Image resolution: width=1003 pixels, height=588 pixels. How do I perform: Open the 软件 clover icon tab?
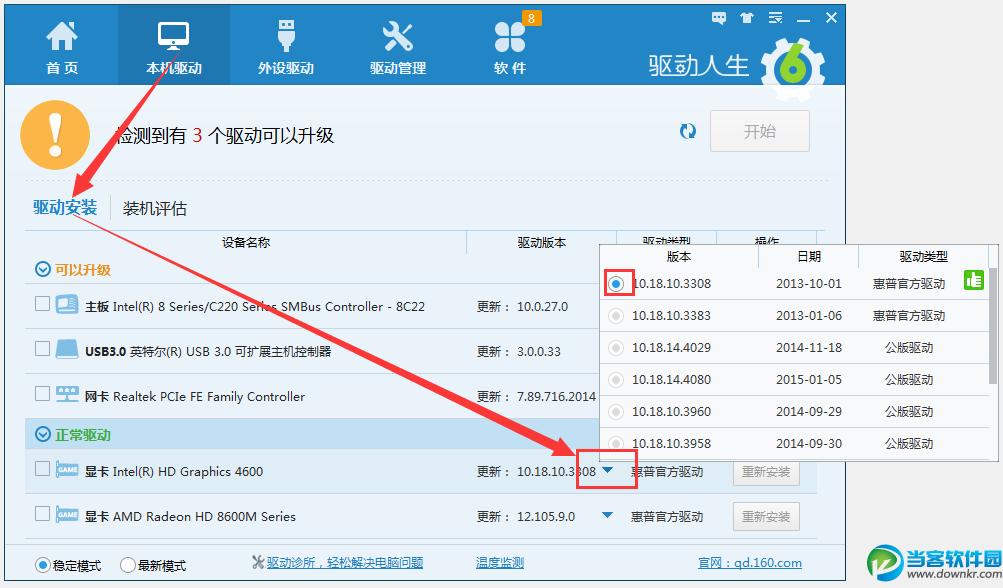point(510,47)
